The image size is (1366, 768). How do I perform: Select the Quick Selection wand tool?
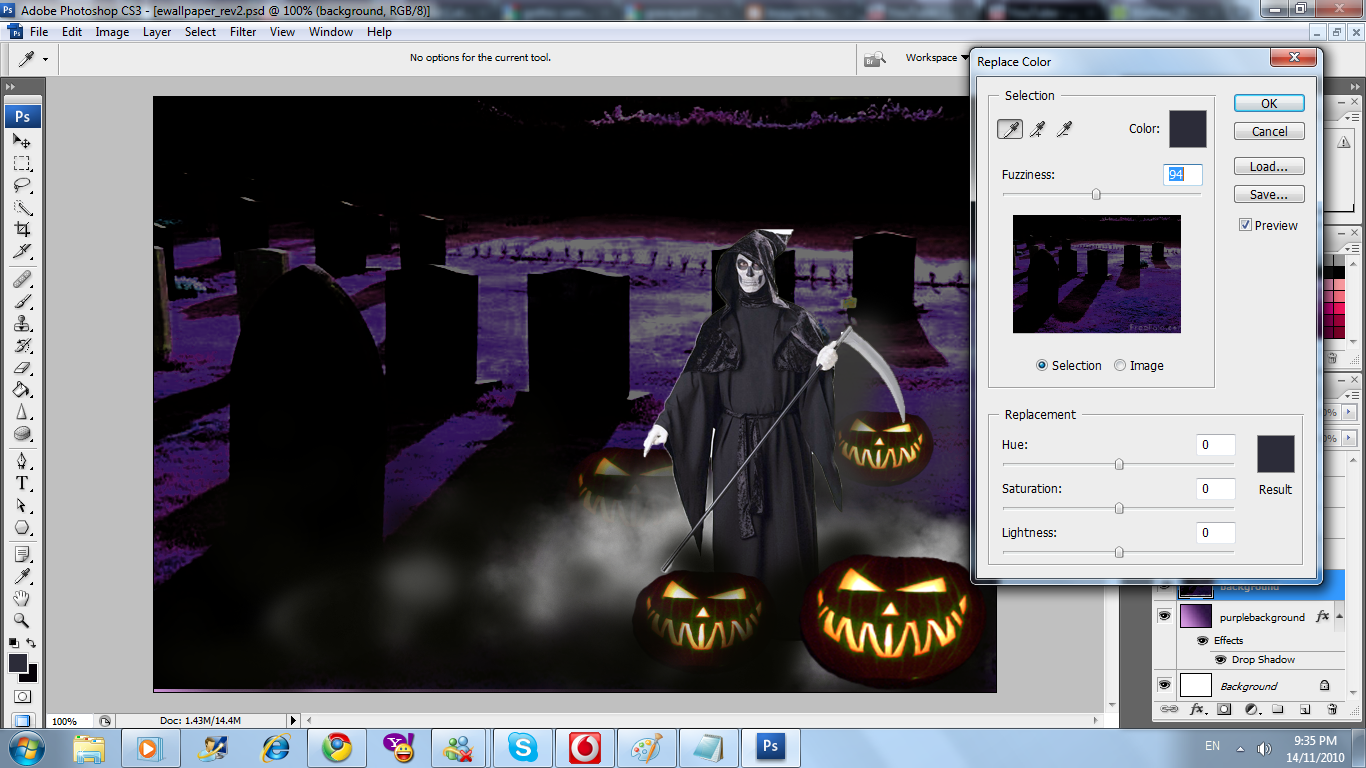22,208
